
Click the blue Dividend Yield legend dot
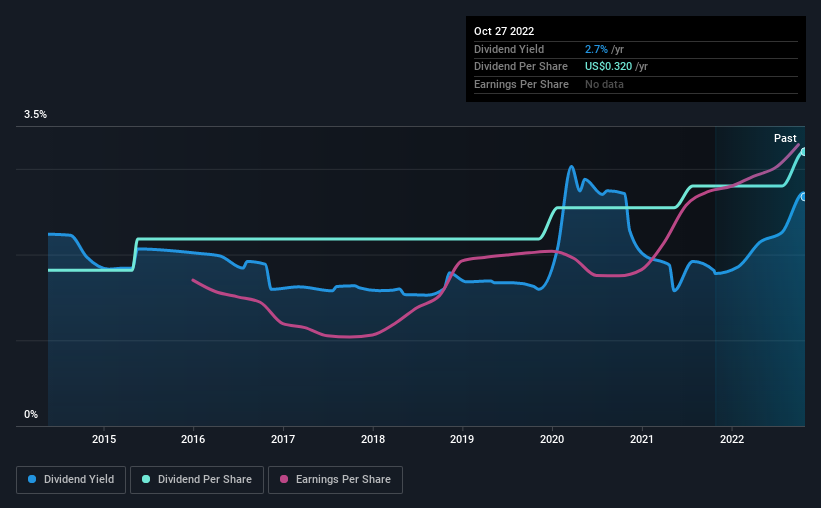tap(32, 479)
